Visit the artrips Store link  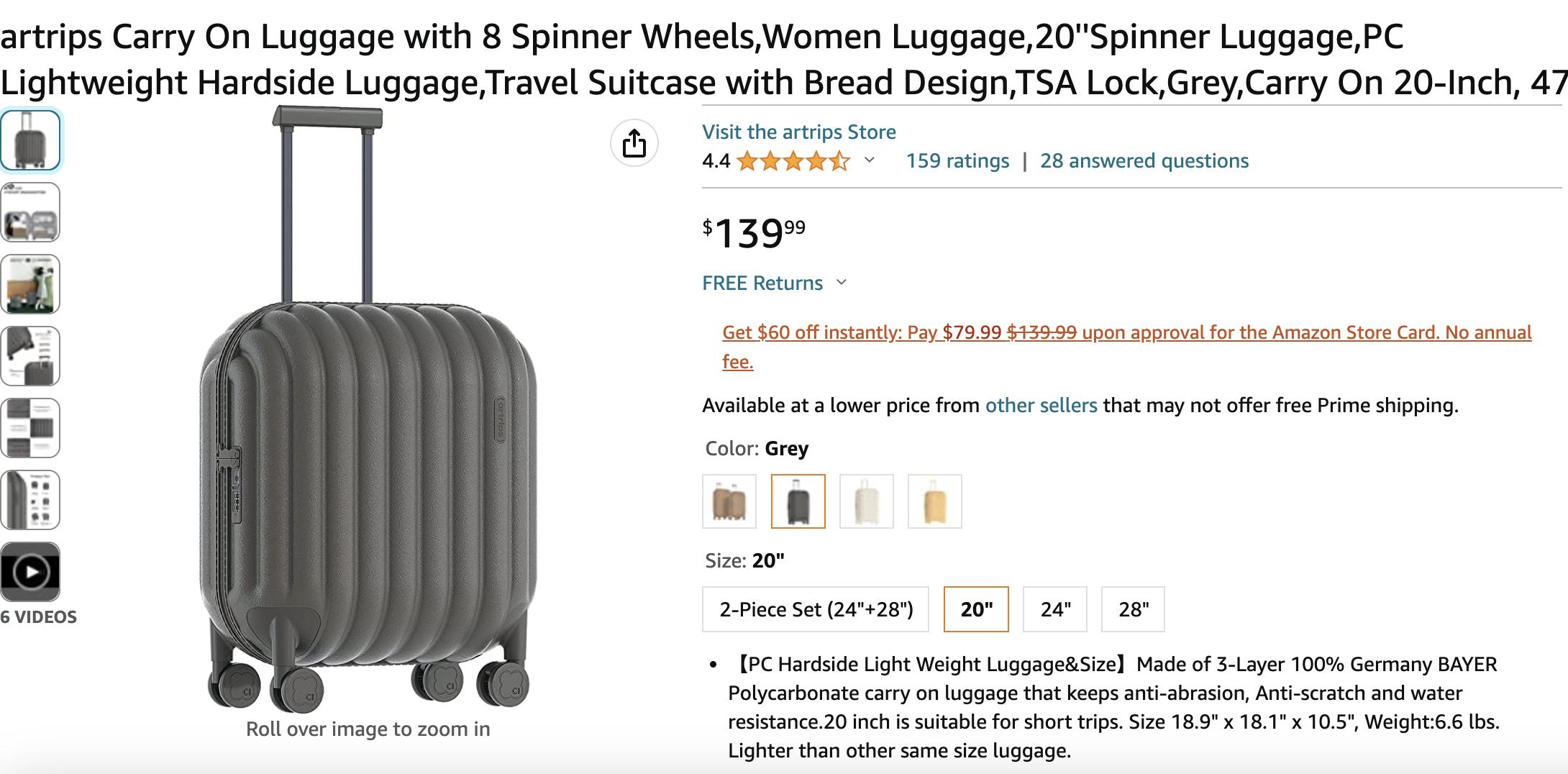pyautogui.click(x=798, y=132)
